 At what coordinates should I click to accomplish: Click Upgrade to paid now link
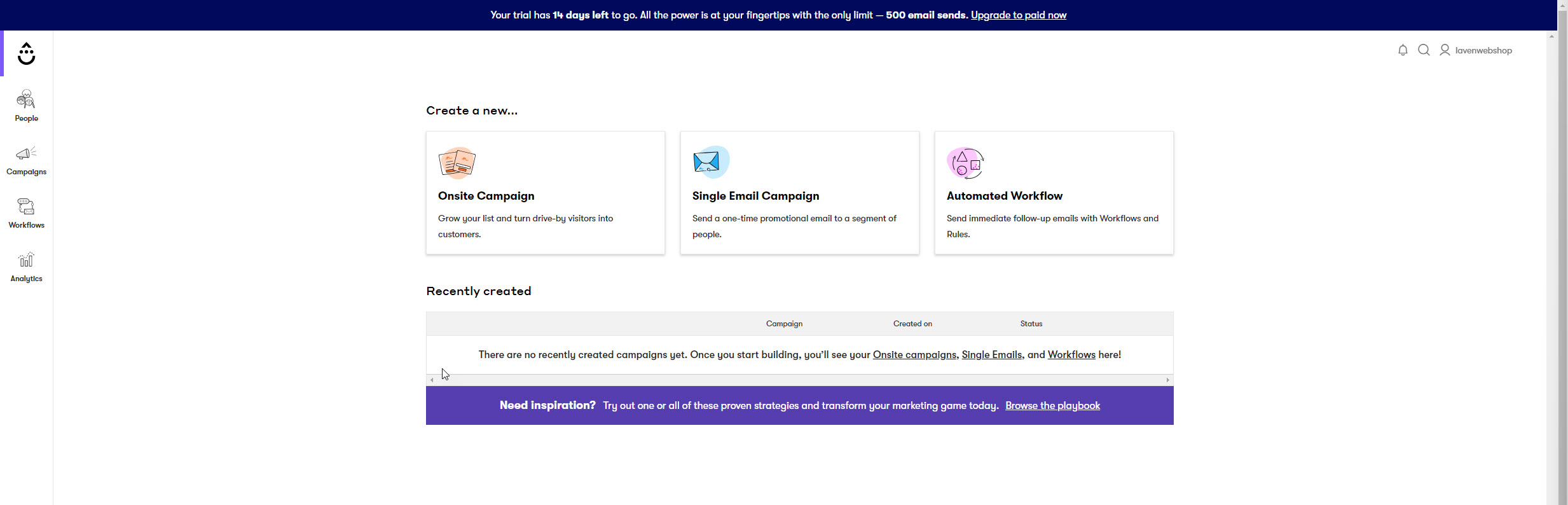click(x=1018, y=15)
